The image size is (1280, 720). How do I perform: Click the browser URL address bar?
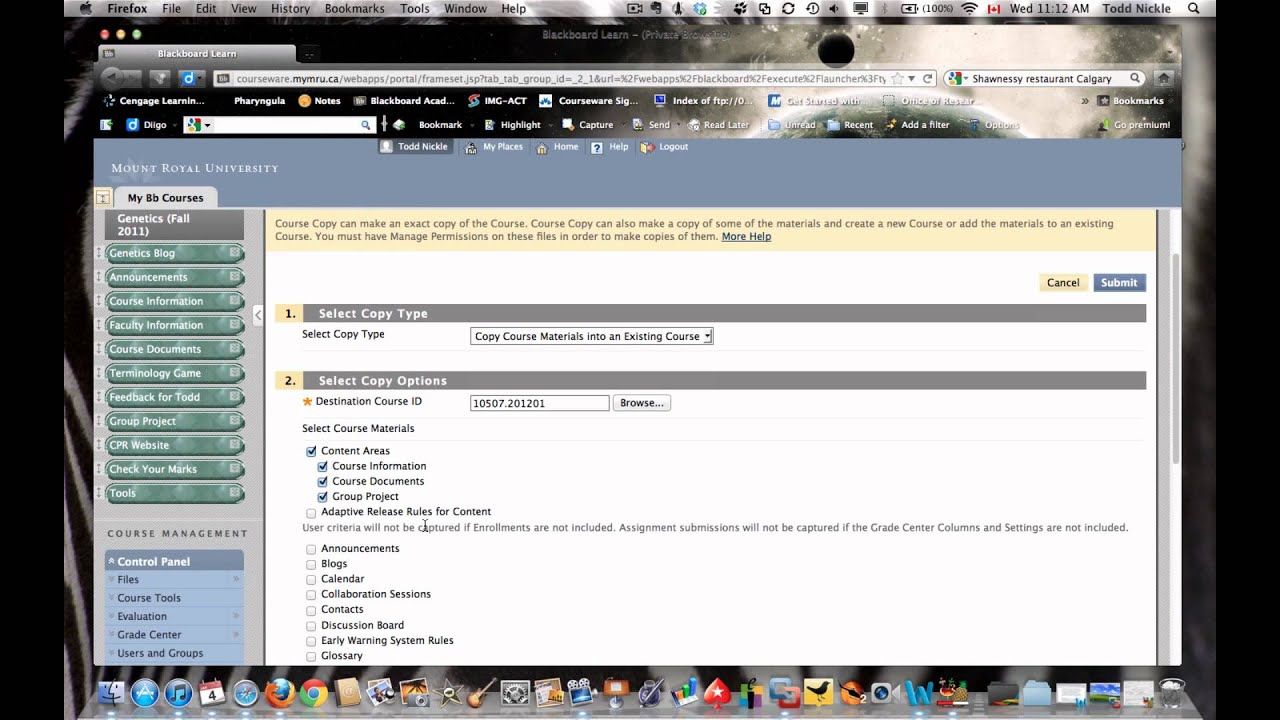coord(560,78)
